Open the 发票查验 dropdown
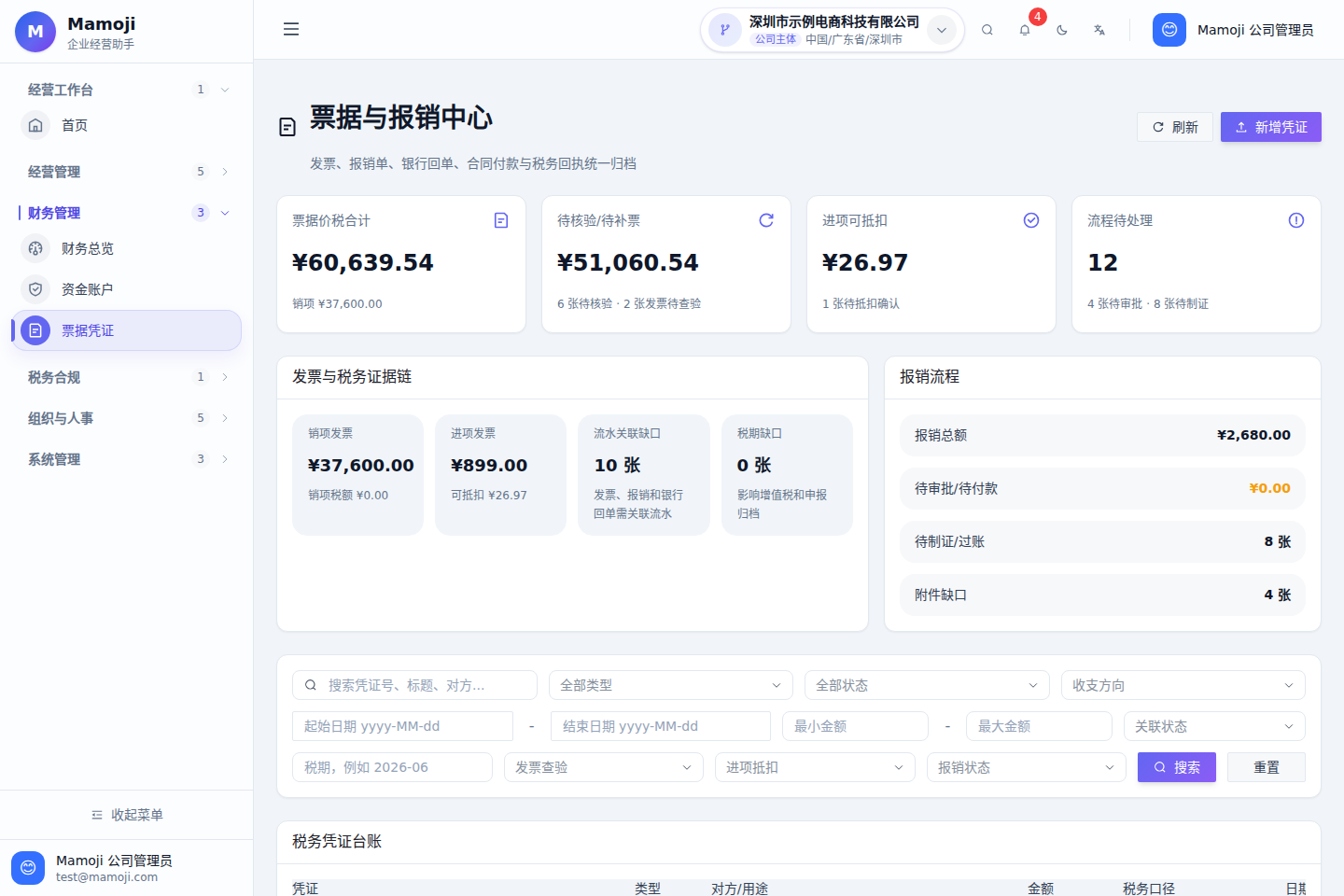 (604, 767)
